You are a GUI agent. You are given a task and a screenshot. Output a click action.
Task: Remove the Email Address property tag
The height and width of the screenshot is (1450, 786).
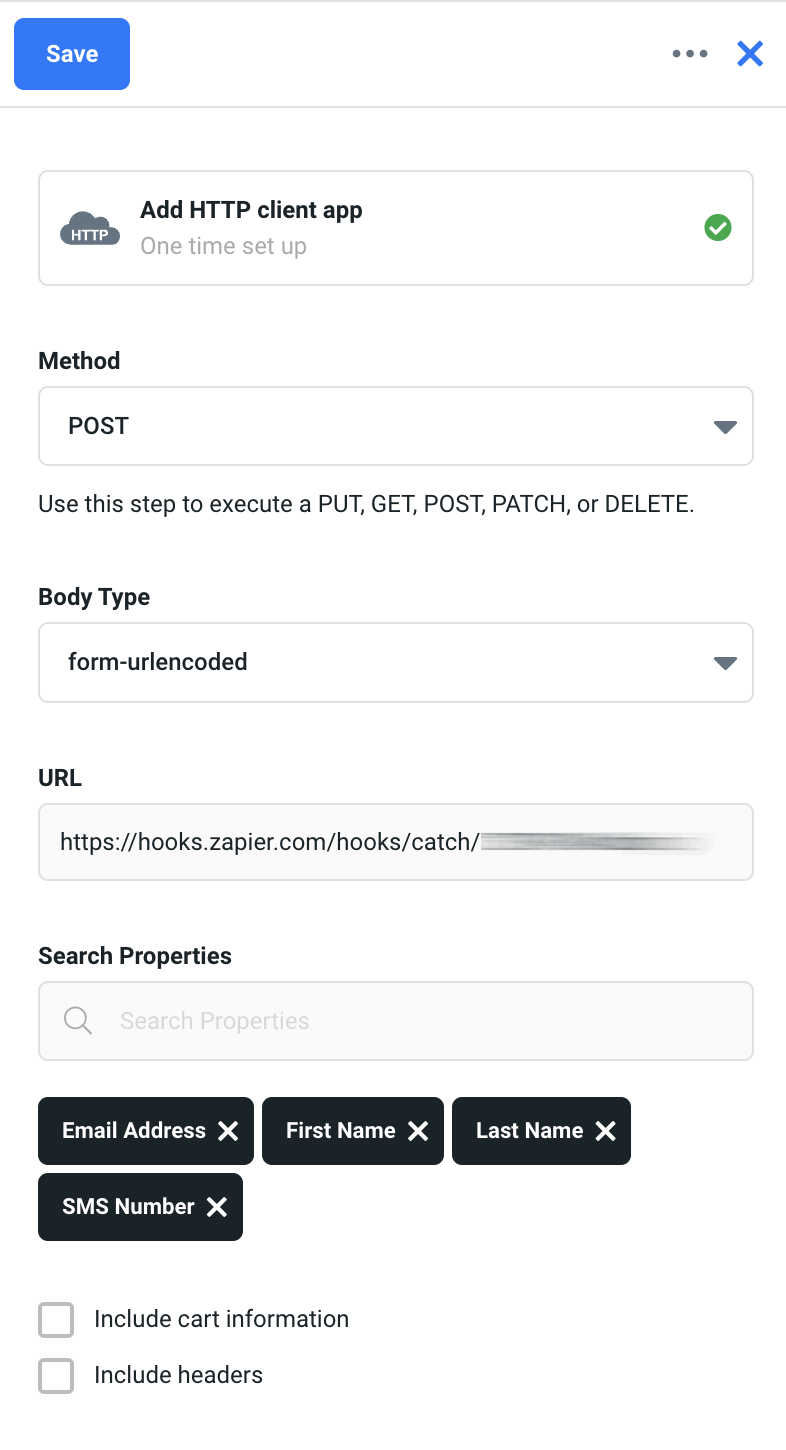[x=228, y=1131]
